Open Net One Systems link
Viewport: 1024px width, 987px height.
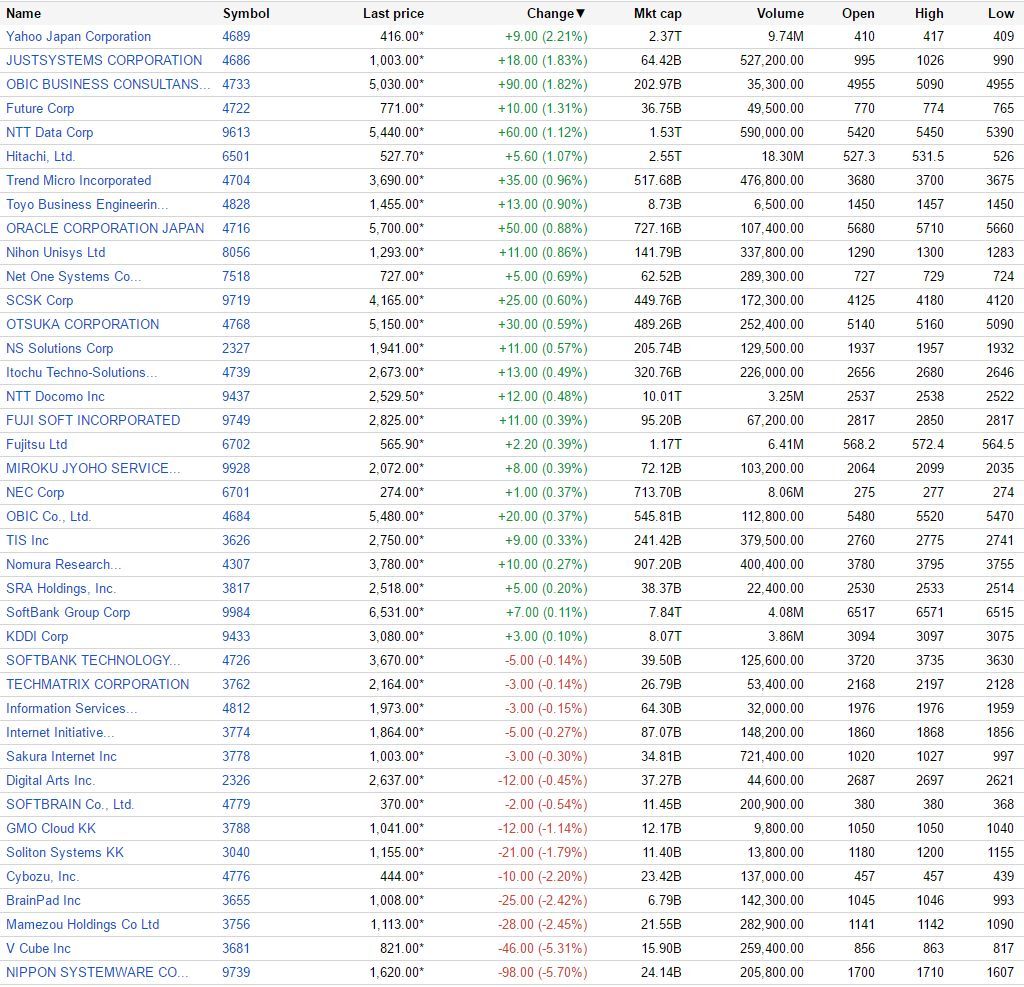(73, 277)
